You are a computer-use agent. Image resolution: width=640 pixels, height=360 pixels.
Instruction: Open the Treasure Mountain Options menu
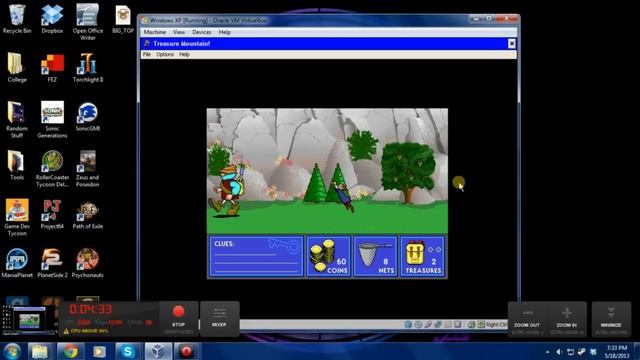165,54
